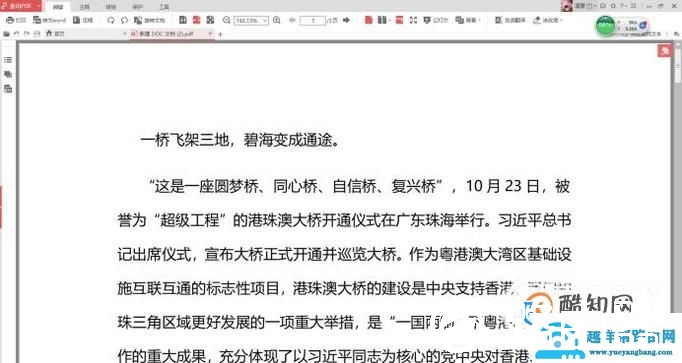The width and height of the screenshot is (682, 363).
Task: Click the redo arrow icon
Action: tap(27, 33)
